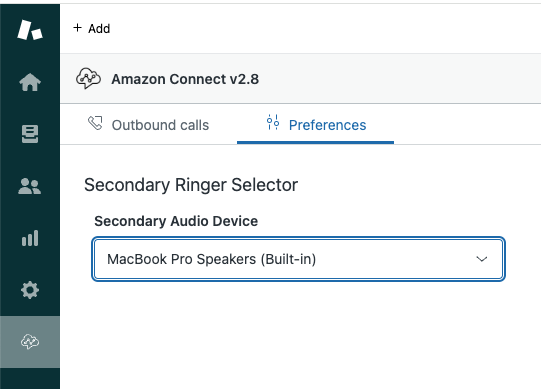Click the sliders icon beside Preferences

pos(273,122)
